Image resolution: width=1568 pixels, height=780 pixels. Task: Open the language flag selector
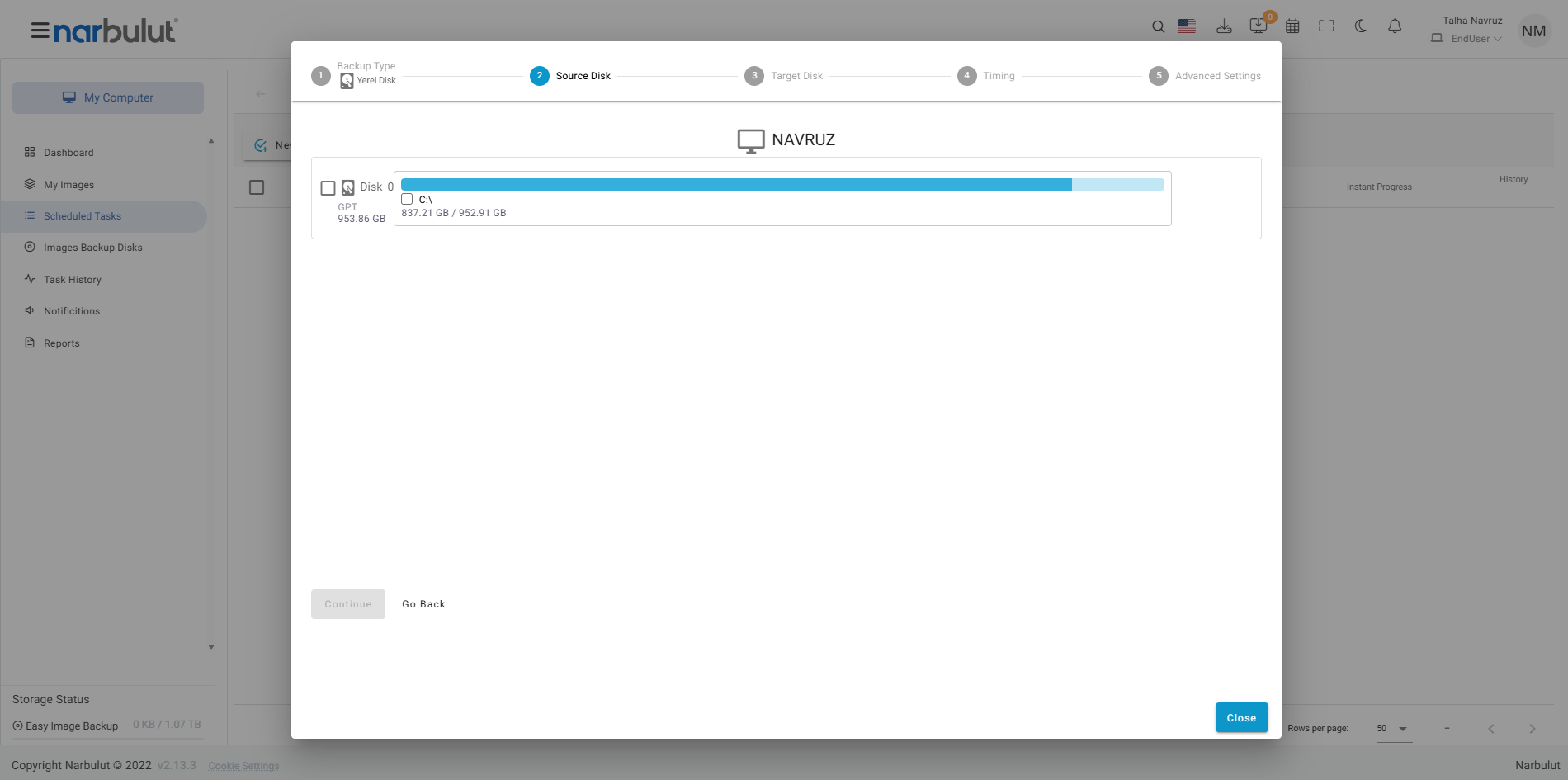[1187, 26]
